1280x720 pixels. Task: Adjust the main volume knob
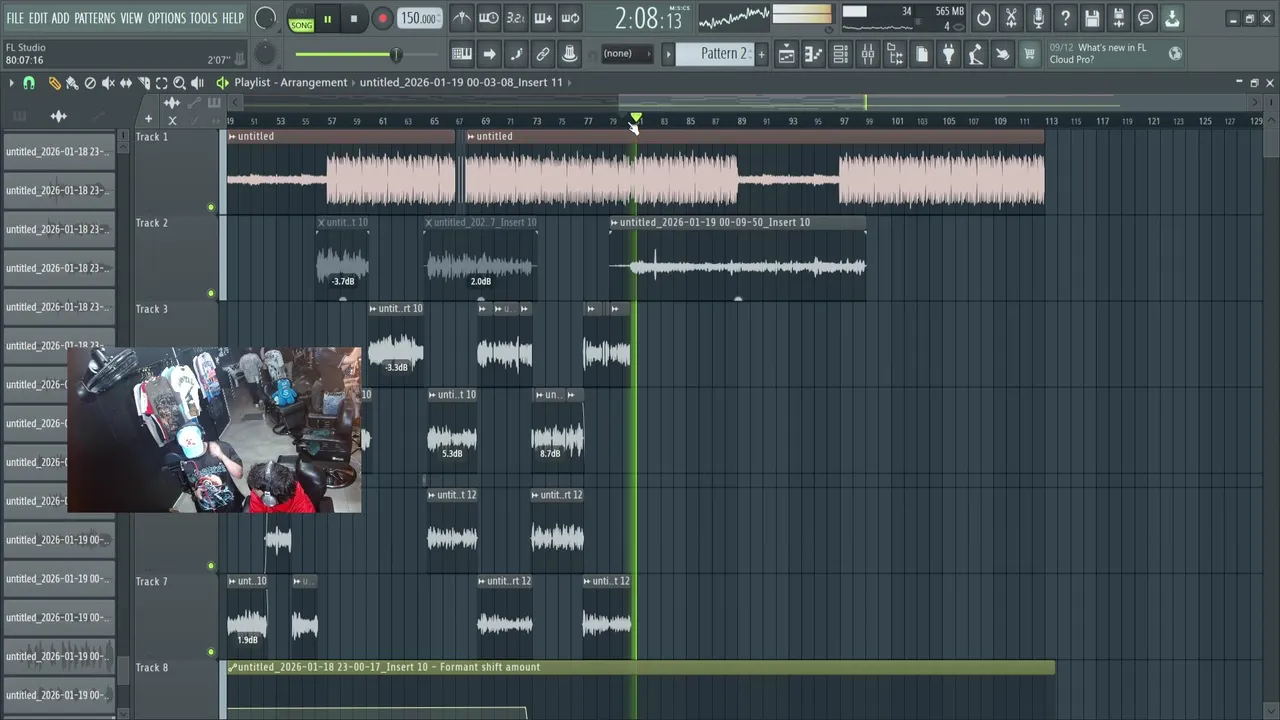[x=265, y=18]
